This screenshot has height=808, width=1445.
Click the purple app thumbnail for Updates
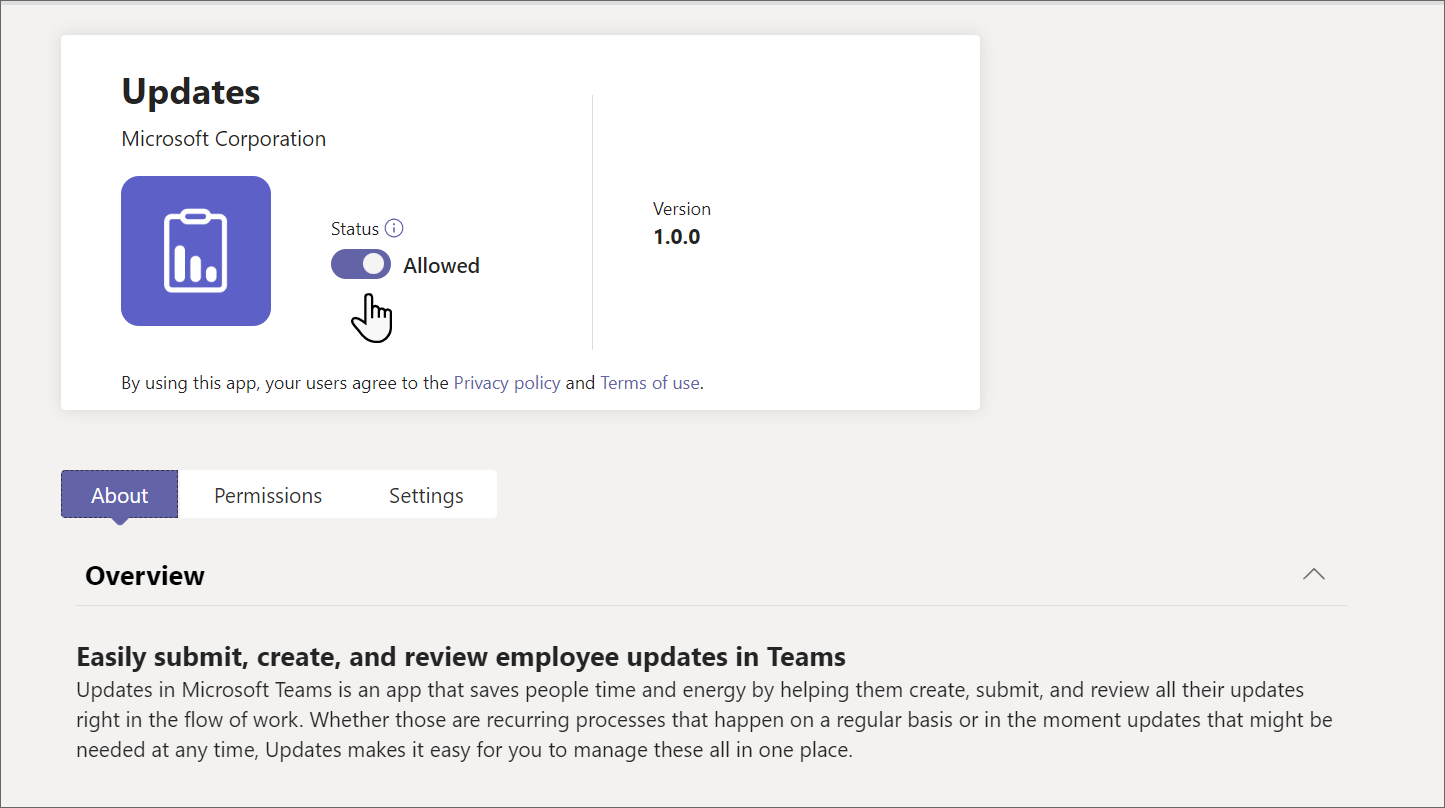195,250
